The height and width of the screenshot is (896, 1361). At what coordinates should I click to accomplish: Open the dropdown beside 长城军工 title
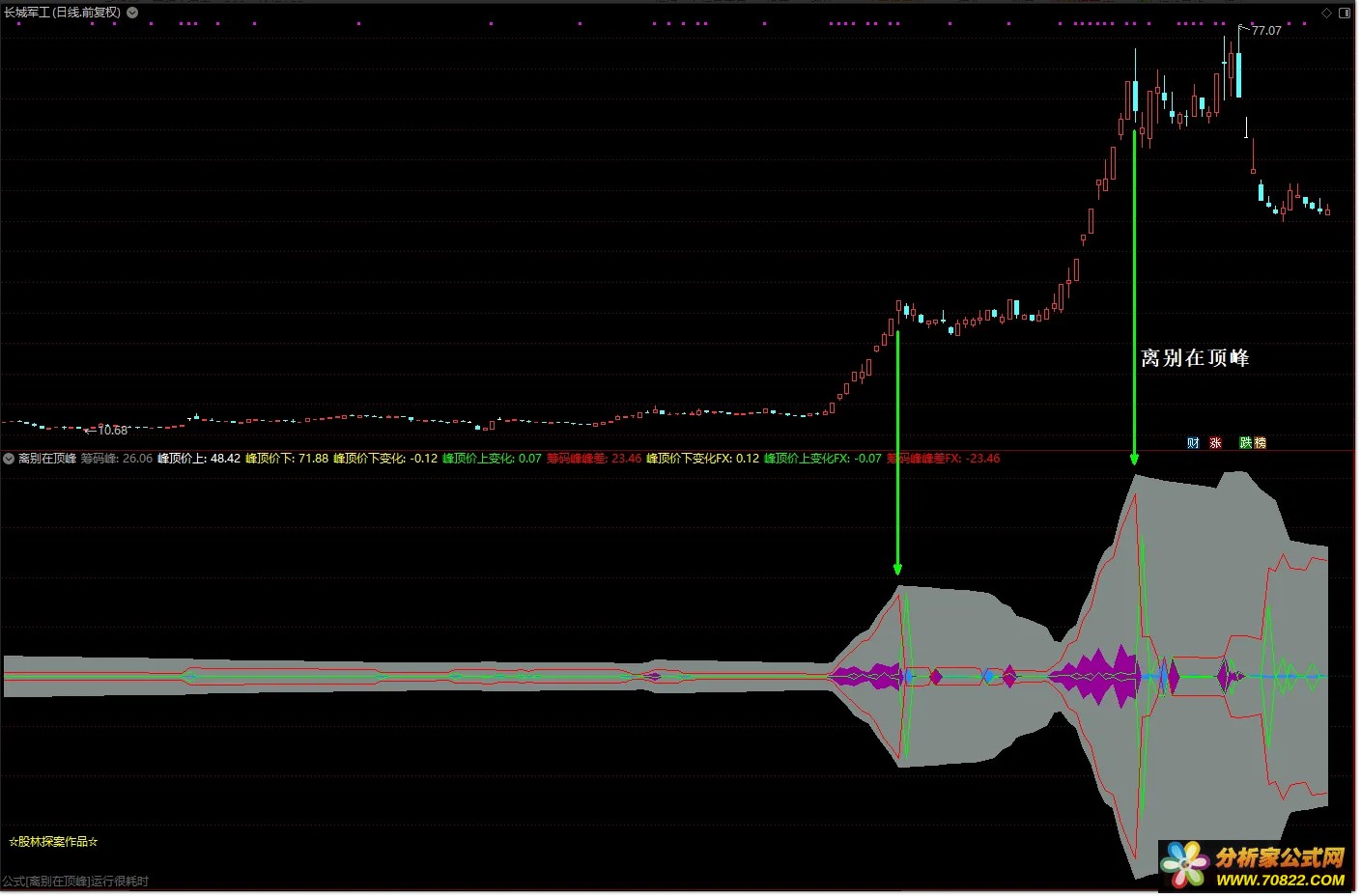click(x=132, y=13)
